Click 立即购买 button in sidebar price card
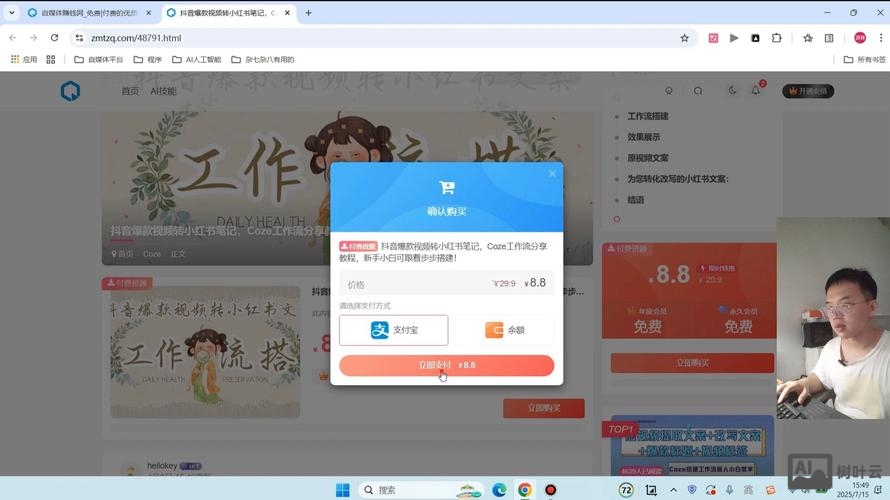Screen dimensions: 890x500 692,363
